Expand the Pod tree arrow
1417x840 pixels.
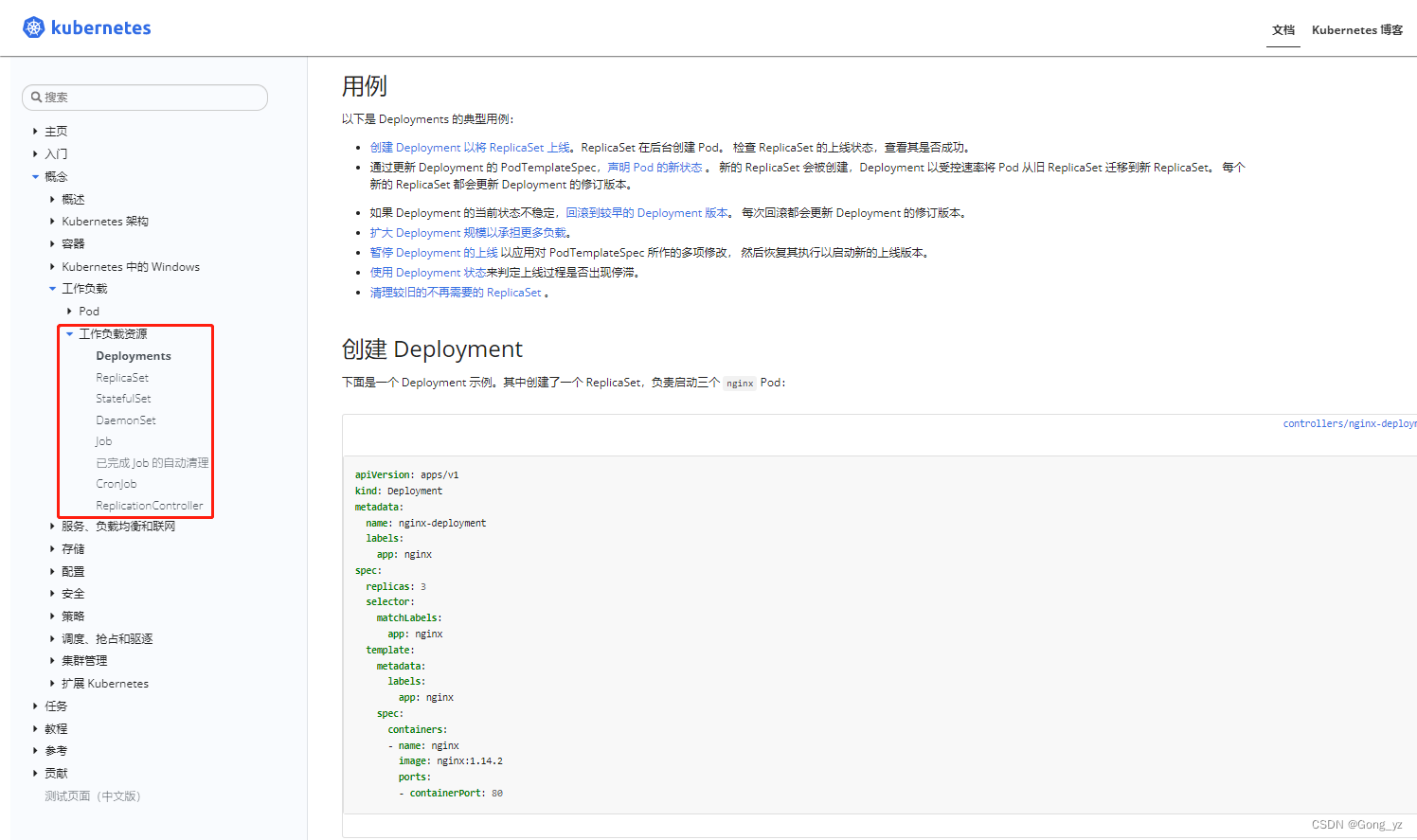[69, 312]
